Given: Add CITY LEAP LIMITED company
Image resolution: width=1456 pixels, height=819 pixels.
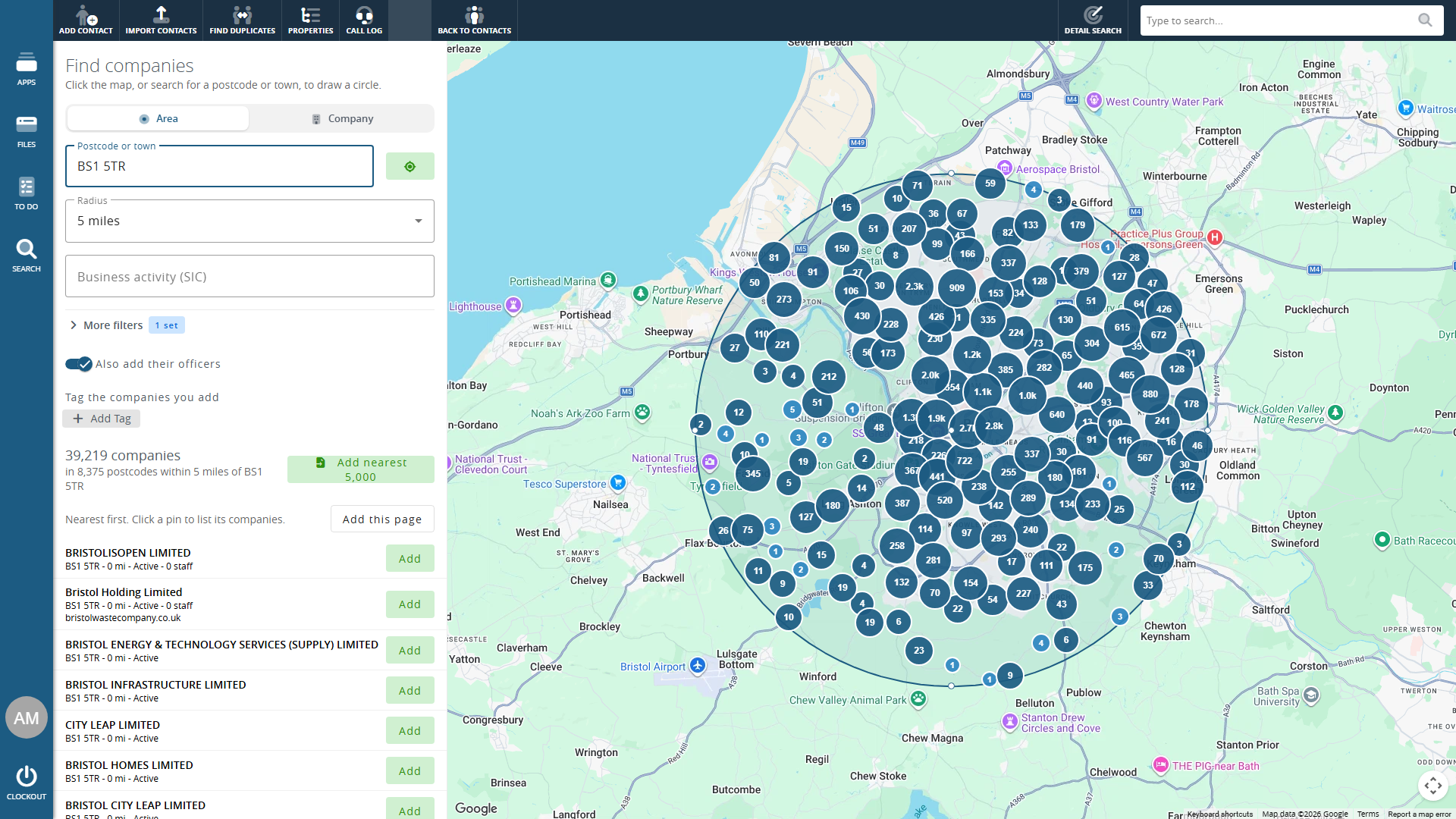Looking at the screenshot, I should [409, 731].
